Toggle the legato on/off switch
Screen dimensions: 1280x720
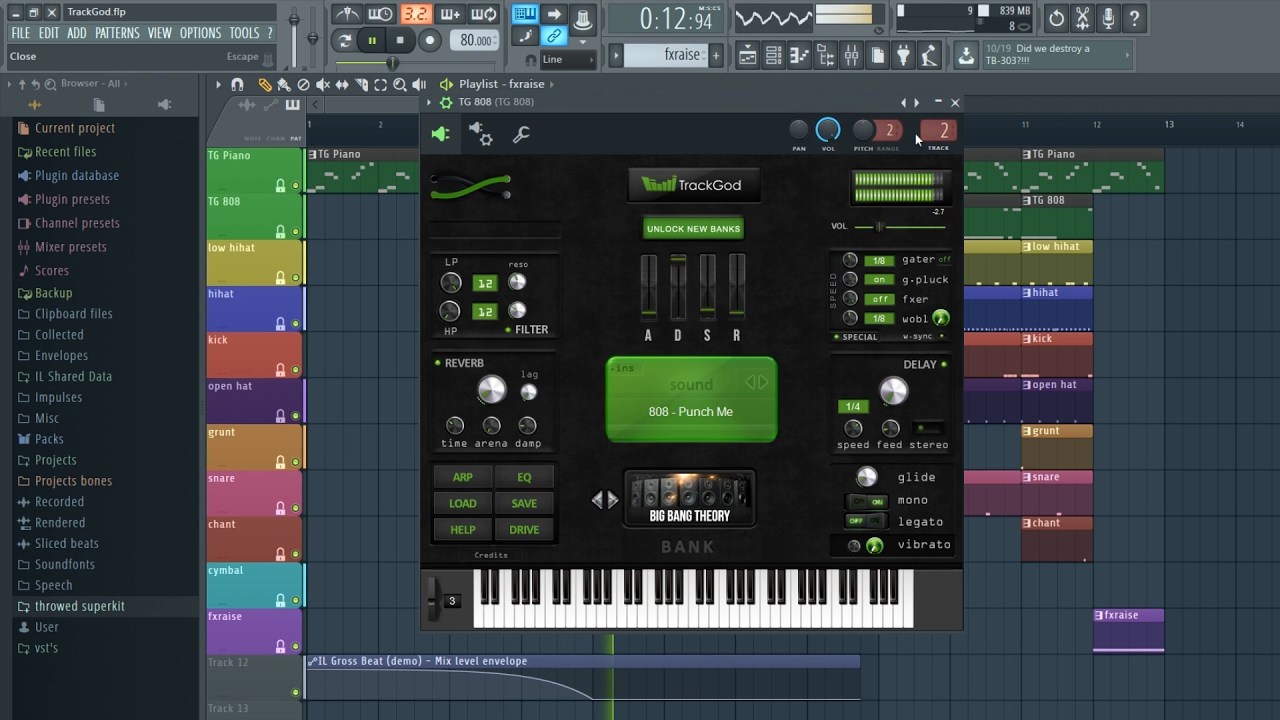866,522
